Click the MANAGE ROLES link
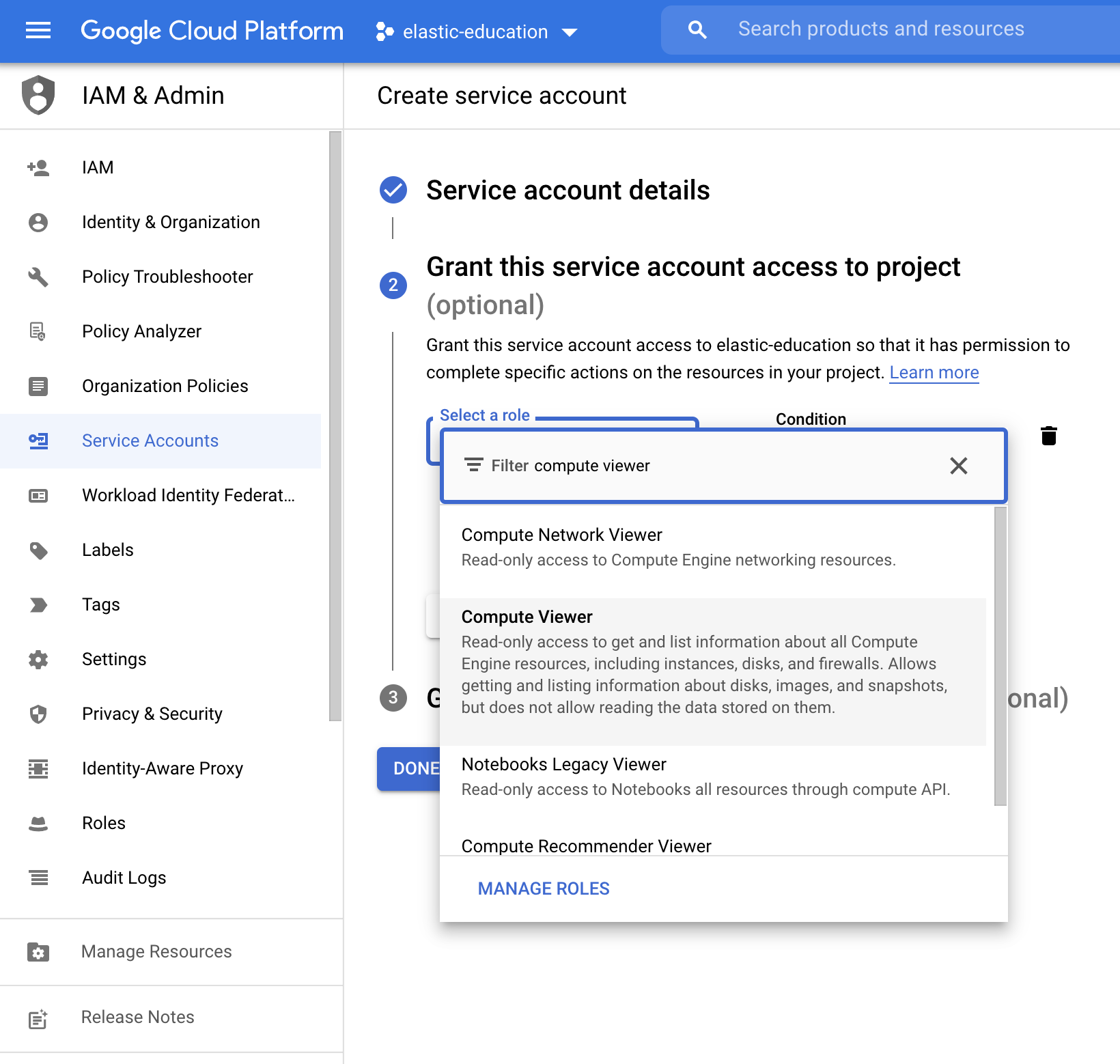 (x=543, y=888)
